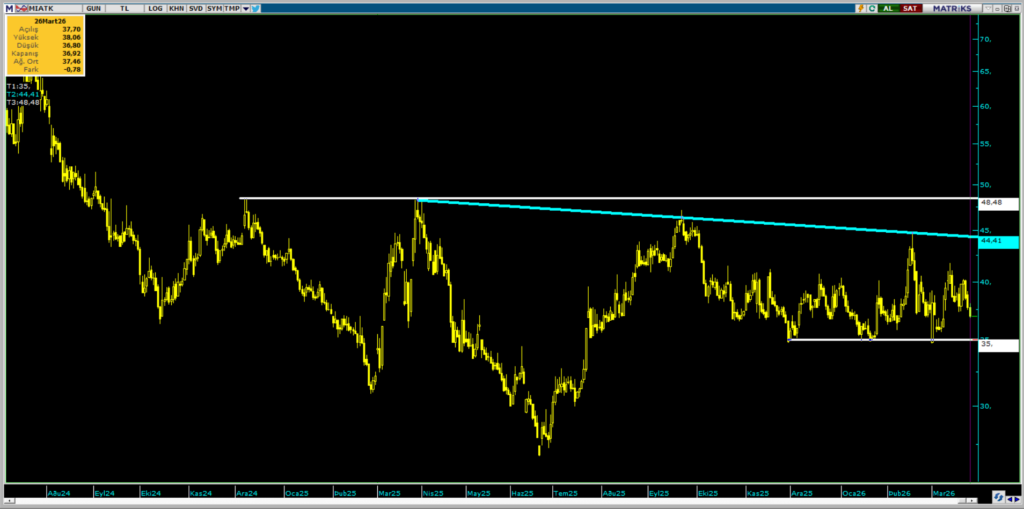Click the T2:44,41 indicator label
The height and width of the screenshot is (509, 1024).
tap(24, 94)
